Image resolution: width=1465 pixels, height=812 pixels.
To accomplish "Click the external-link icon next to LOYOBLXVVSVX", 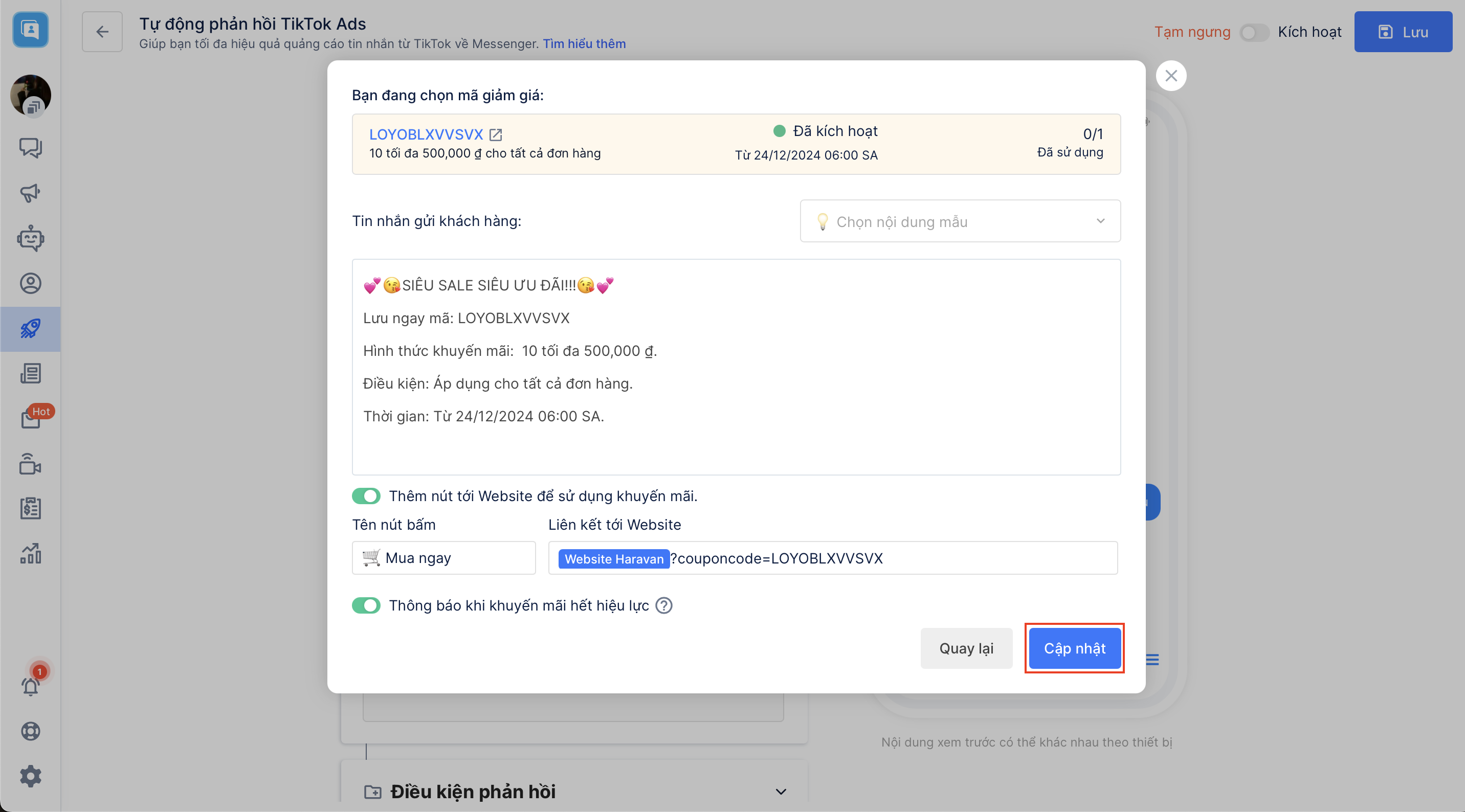I will (x=495, y=135).
